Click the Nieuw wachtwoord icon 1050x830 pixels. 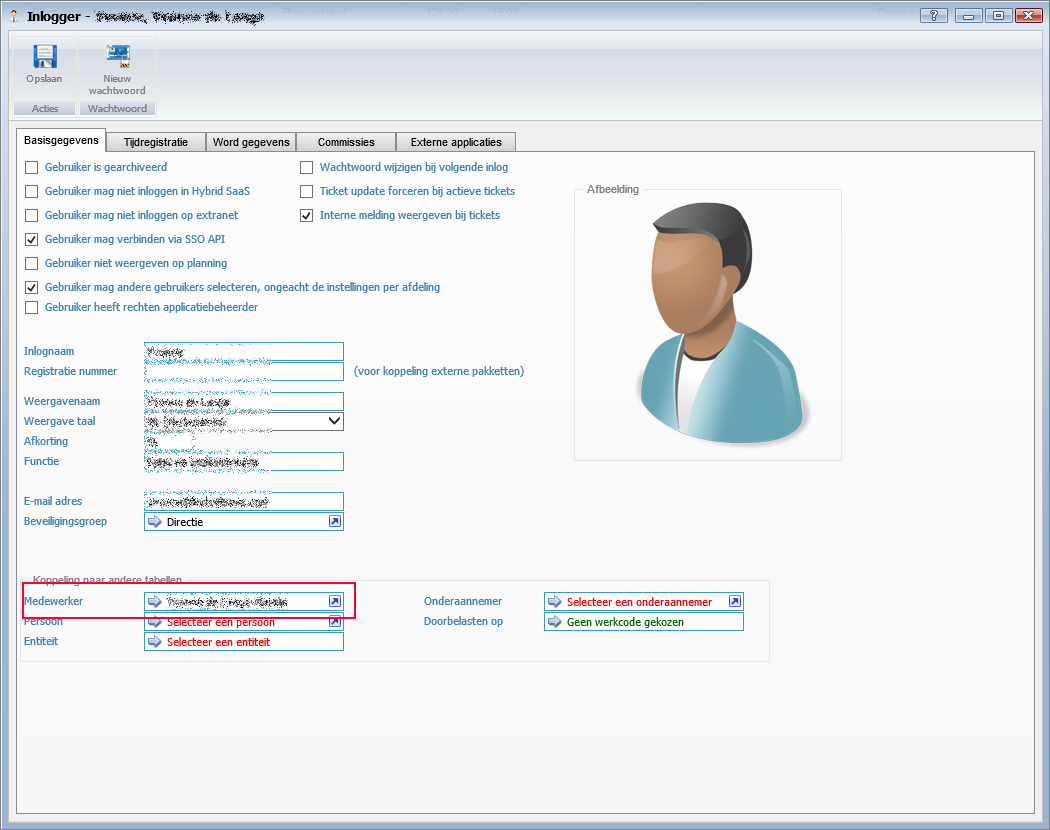click(117, 58)
